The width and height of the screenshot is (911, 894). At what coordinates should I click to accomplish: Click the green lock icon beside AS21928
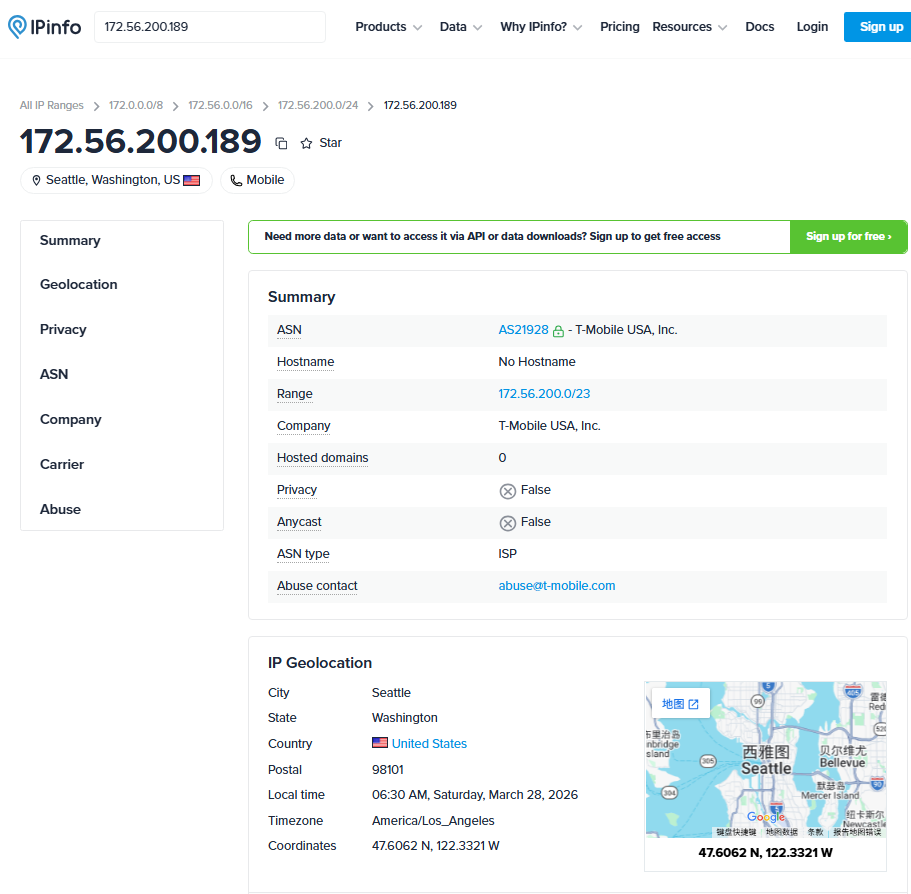(x=558, y=331)
